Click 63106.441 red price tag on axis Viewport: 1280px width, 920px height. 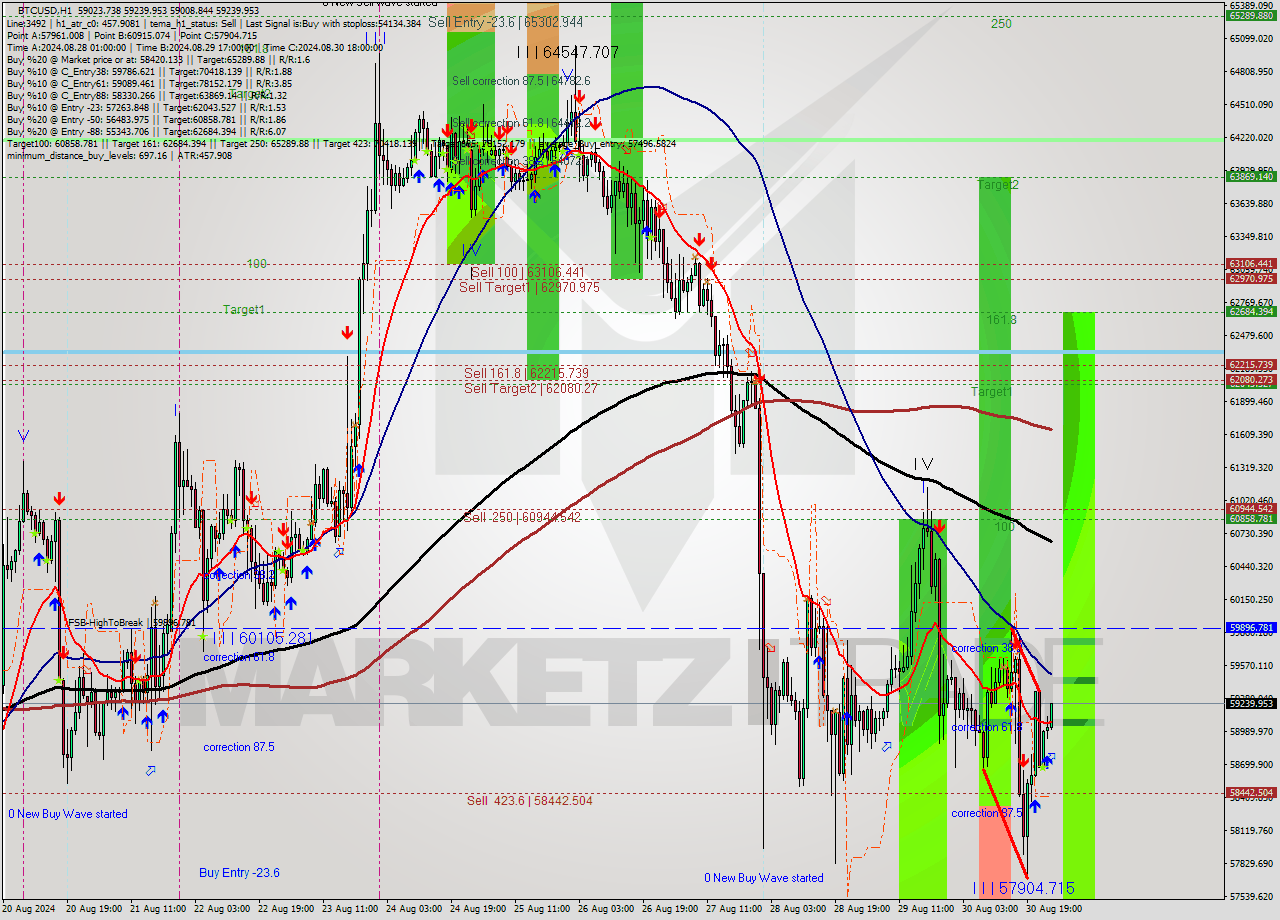[x=1251, y=264]
